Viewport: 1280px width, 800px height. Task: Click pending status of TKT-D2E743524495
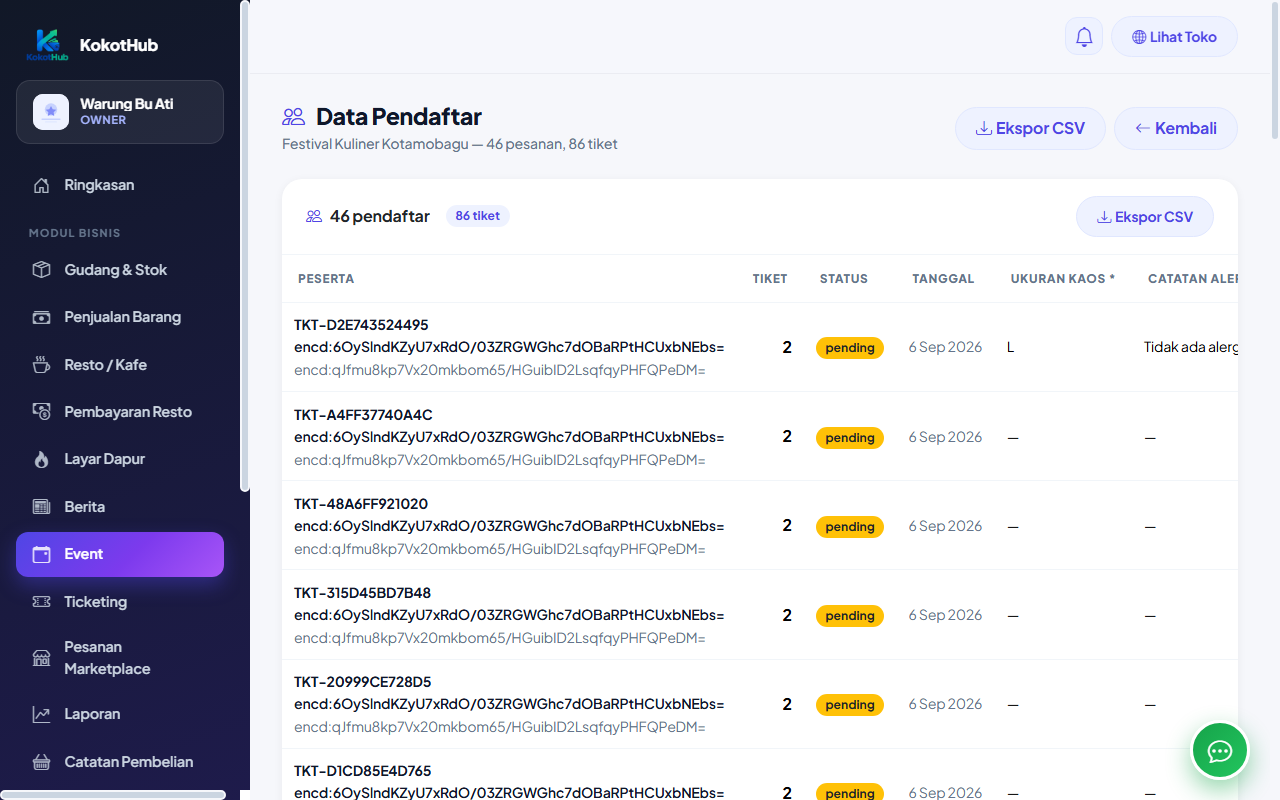coord(850,348)
